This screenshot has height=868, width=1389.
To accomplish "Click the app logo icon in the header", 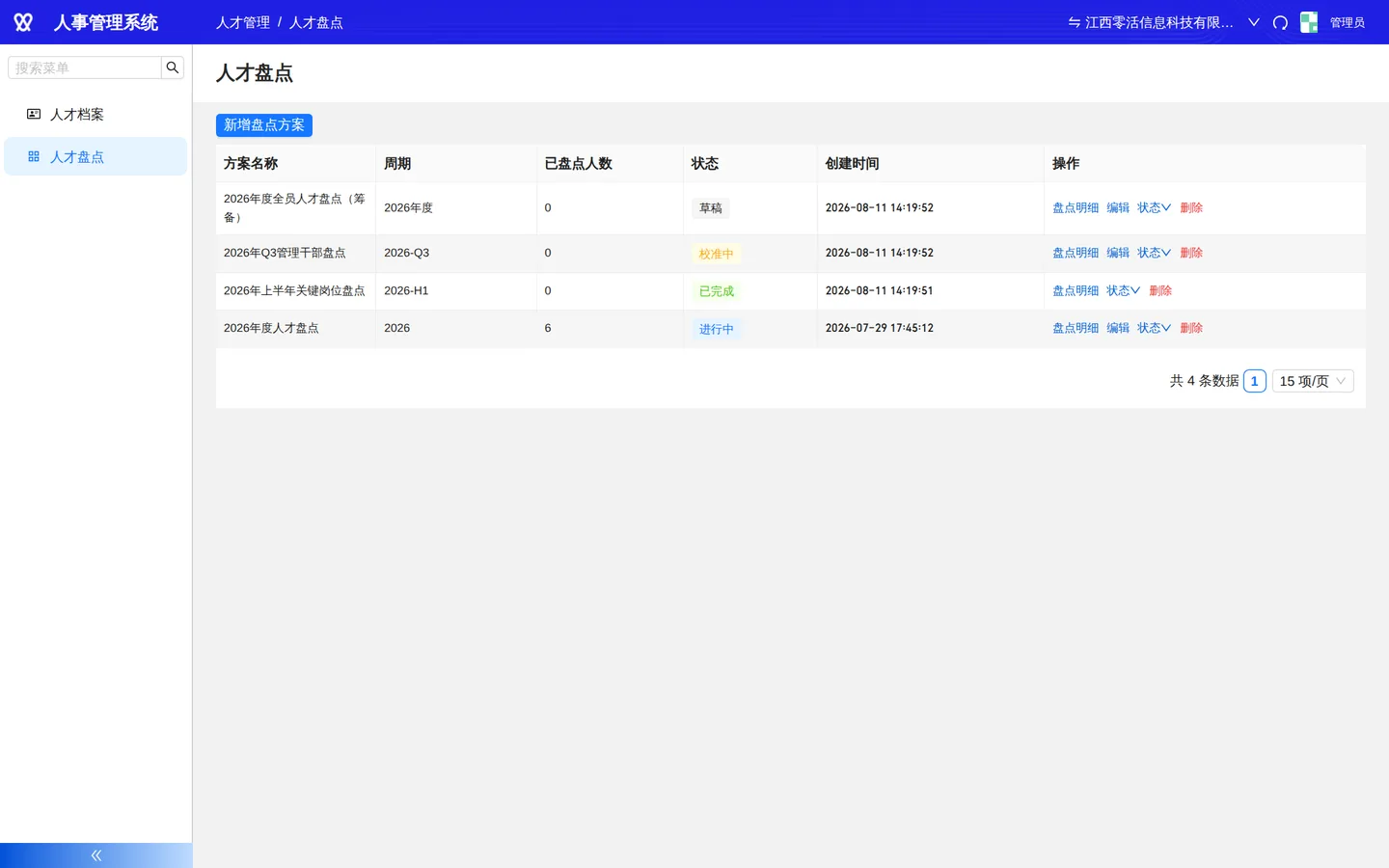I will pyautogui.click(x=23, y=22).
